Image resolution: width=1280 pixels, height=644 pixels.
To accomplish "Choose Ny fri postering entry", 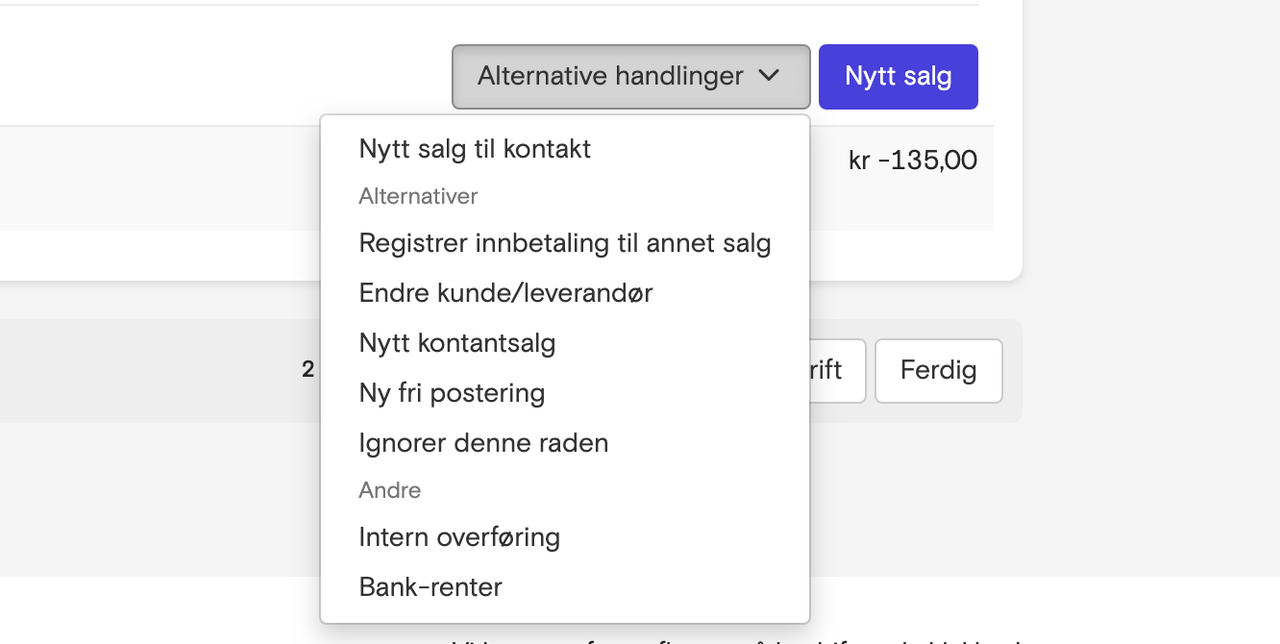I will point(451,393).
